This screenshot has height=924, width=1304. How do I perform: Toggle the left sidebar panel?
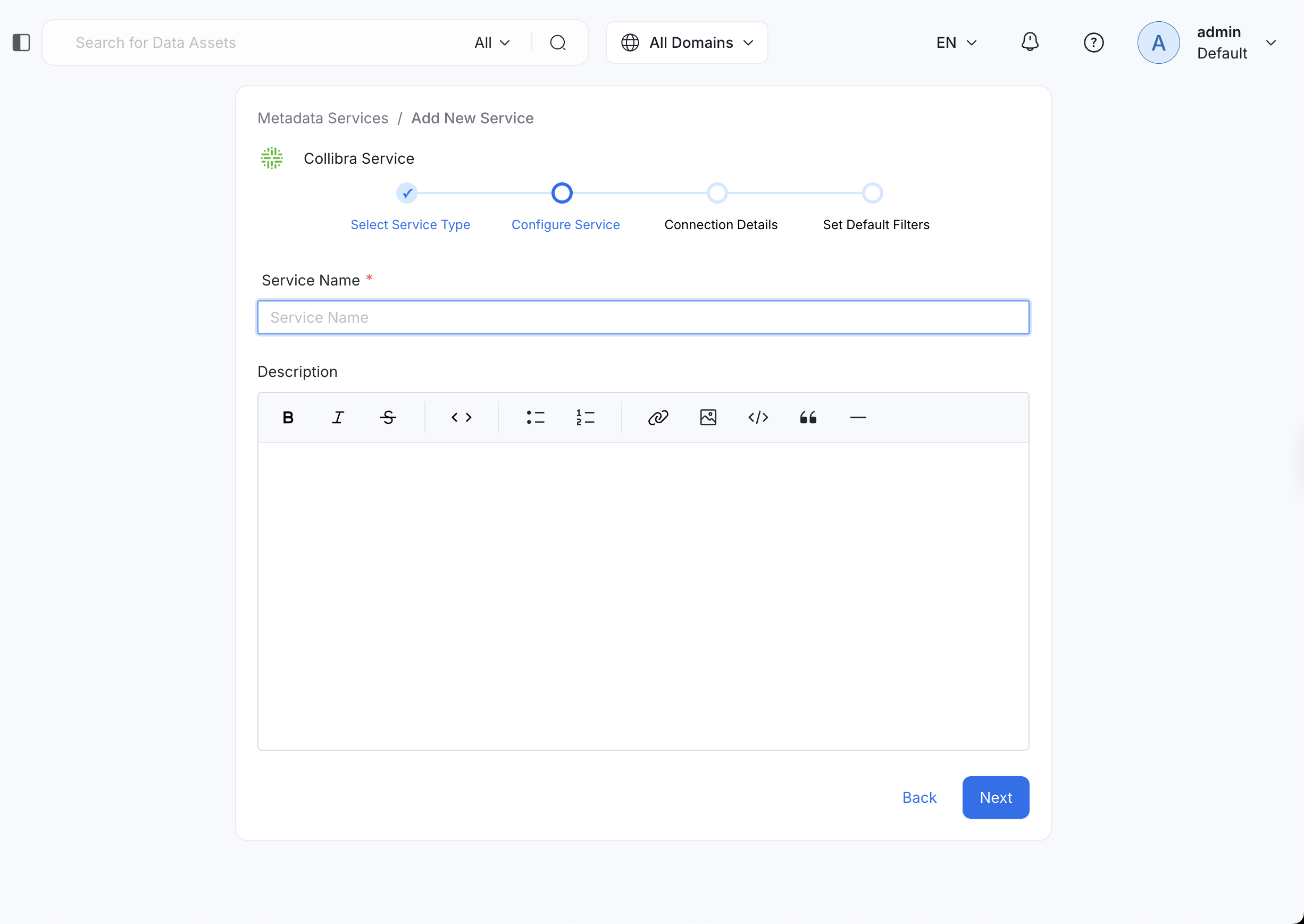[21, 43]
